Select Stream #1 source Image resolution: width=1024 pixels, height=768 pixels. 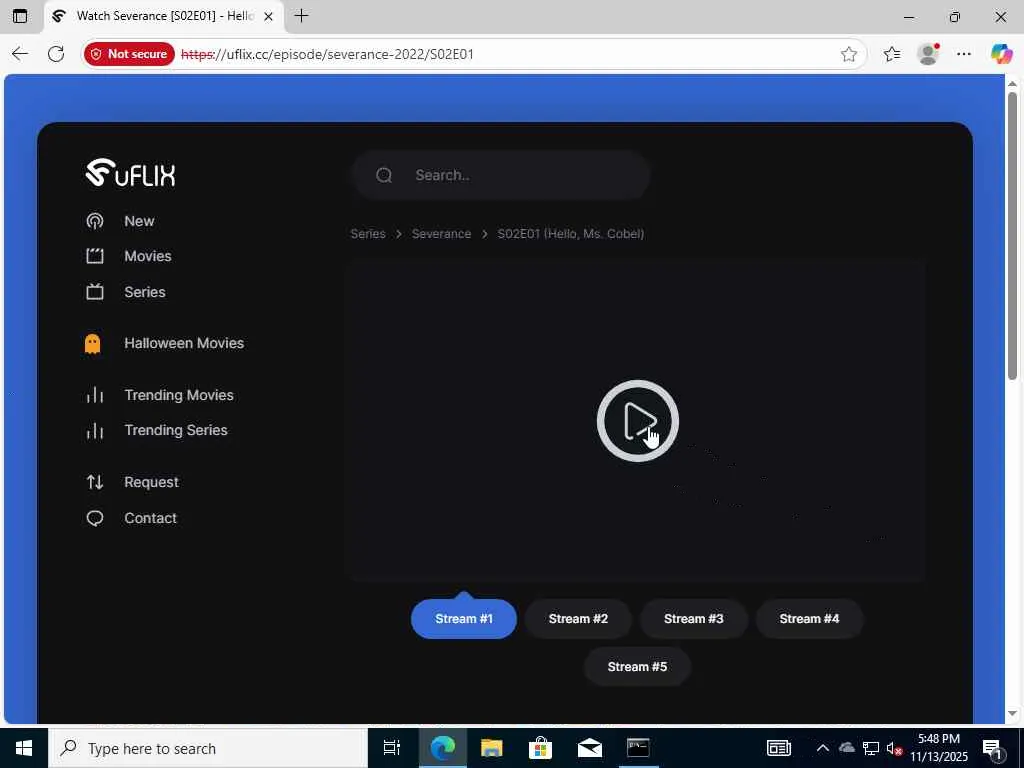(464, 618)
